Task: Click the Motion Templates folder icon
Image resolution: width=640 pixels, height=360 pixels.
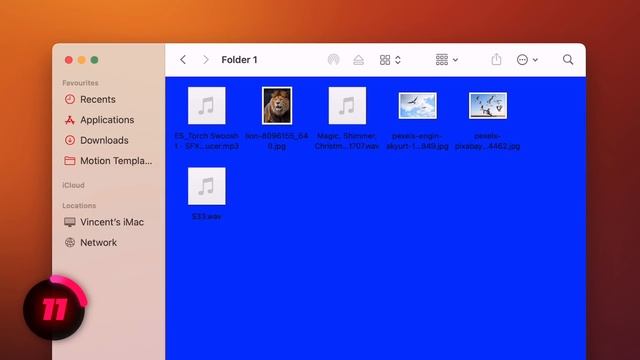Action: tap(70, 160)
